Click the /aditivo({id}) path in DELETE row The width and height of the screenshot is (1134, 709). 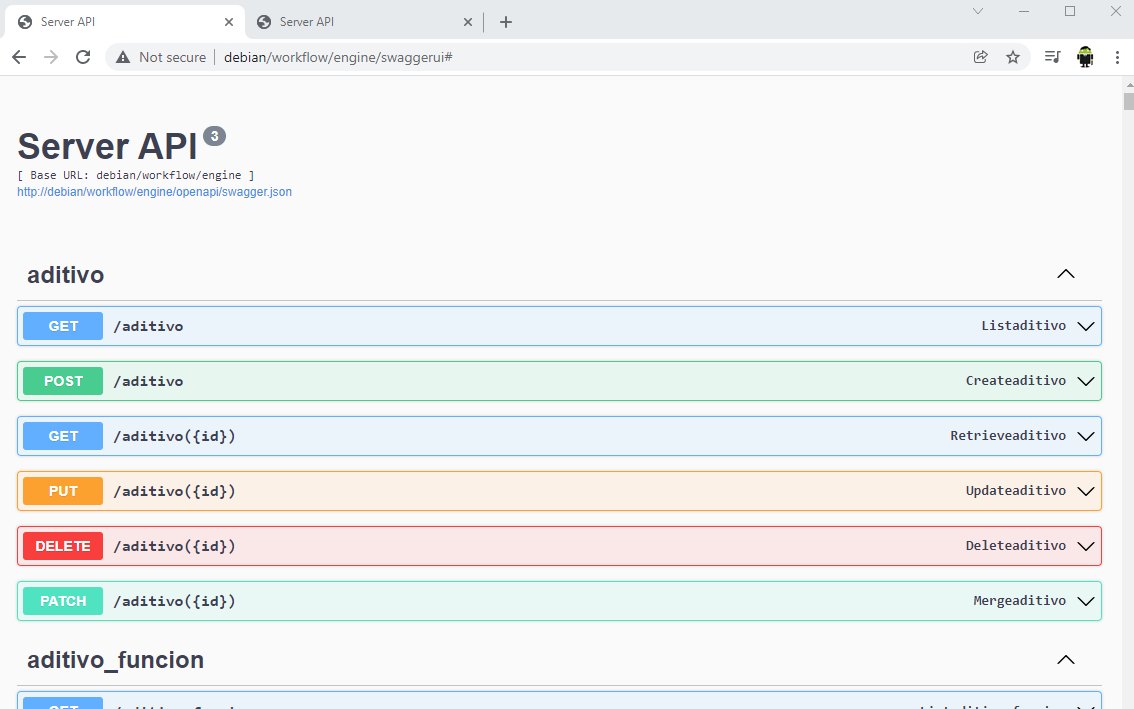174,546
